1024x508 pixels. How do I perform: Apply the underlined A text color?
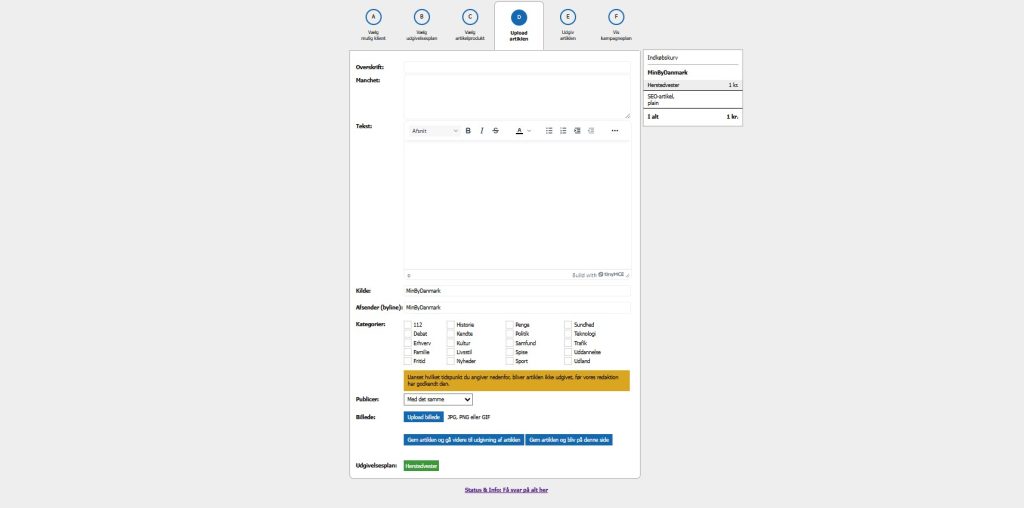coord(519,131)
